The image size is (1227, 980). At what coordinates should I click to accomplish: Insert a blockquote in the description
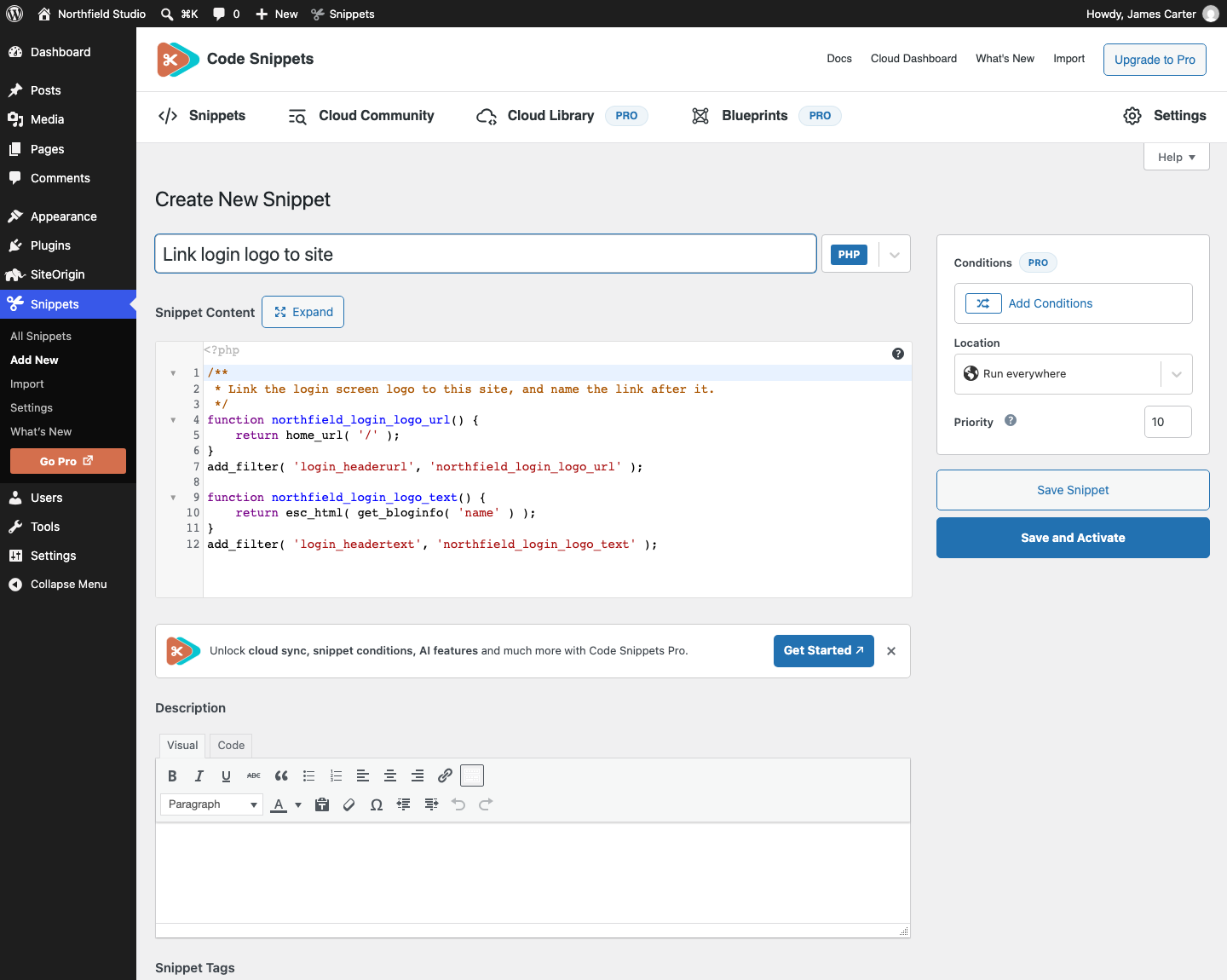[281, 775]
